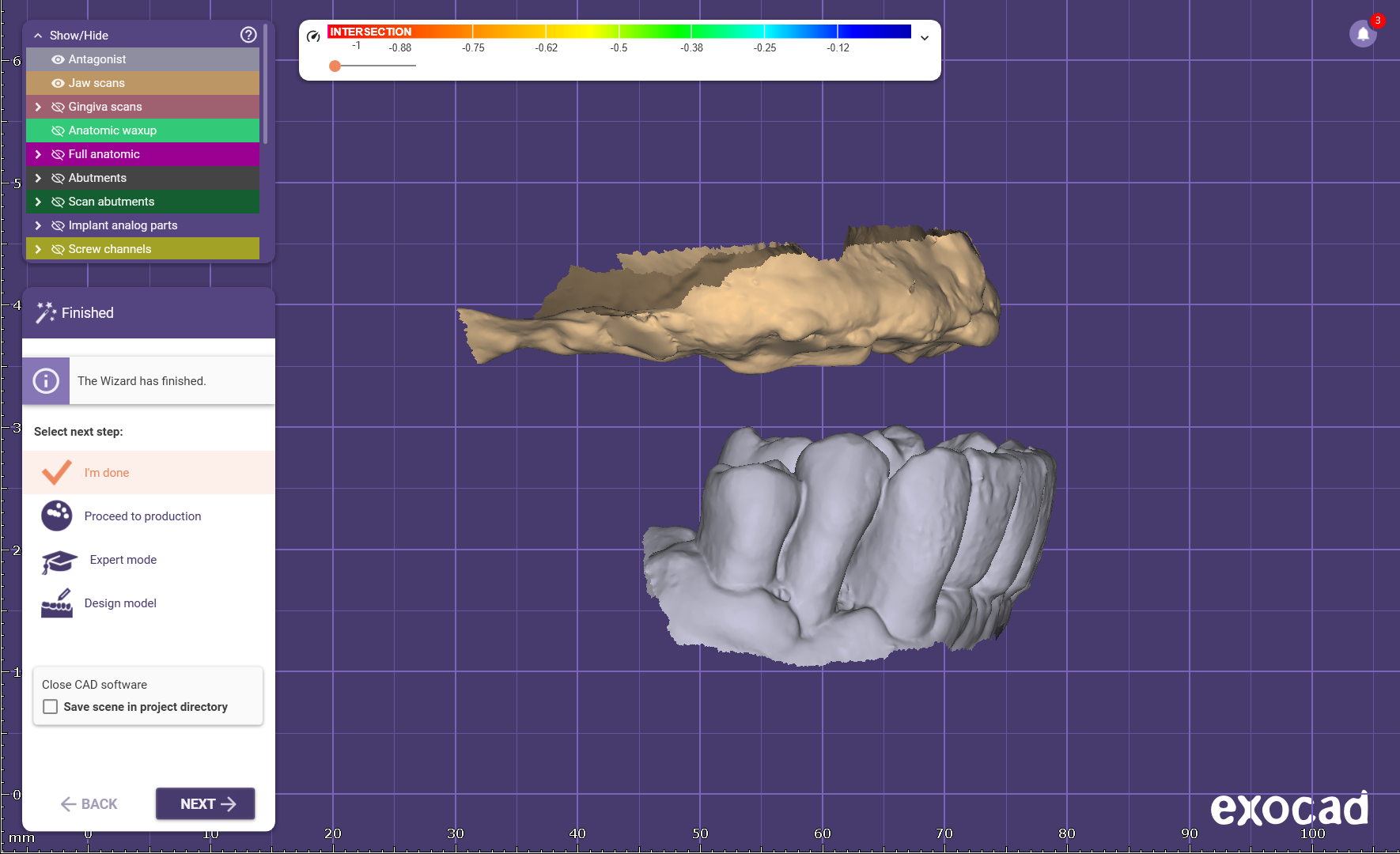Enable Save scene in project directory
1400x854 pixels.
point(51,707)
